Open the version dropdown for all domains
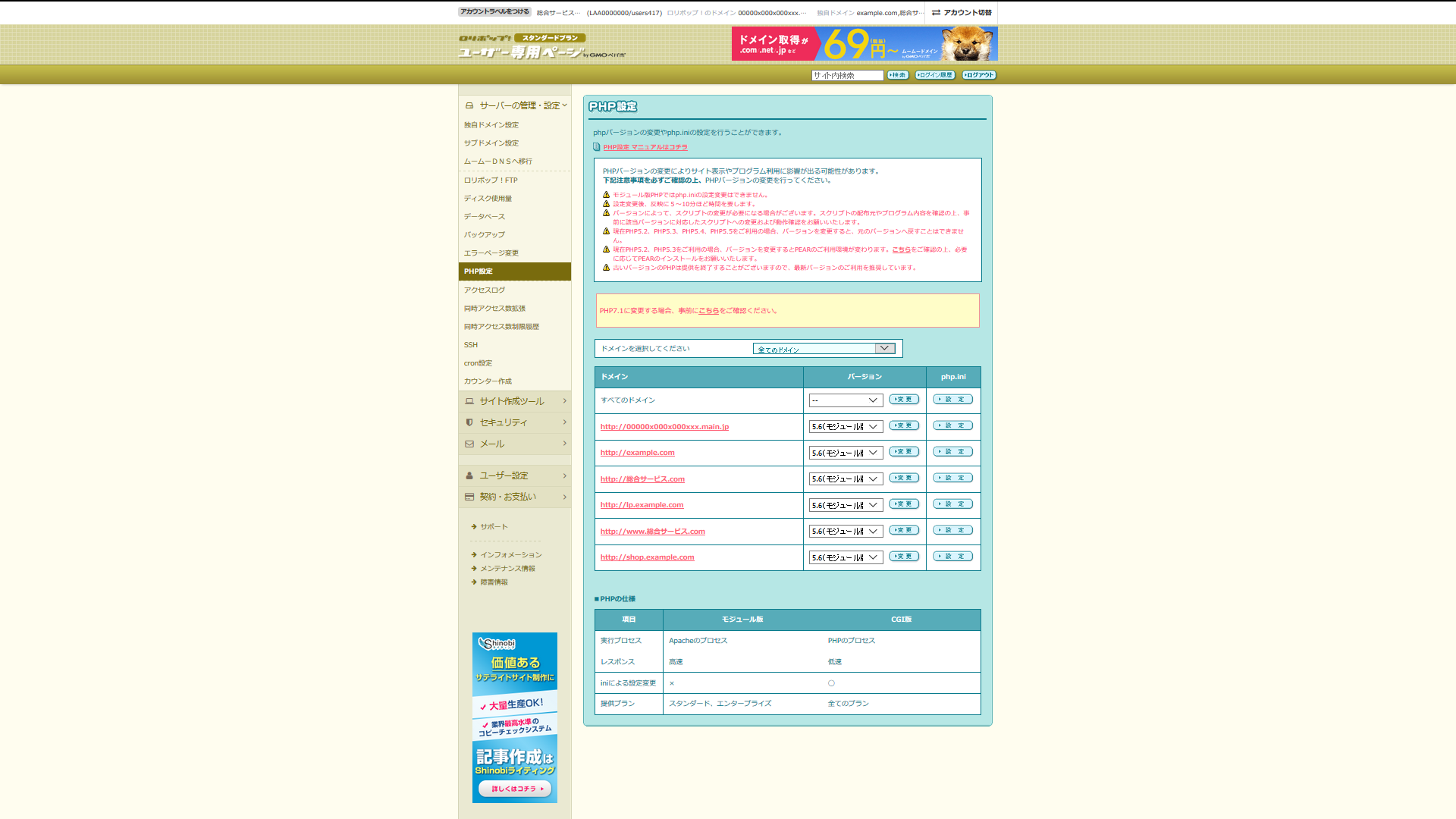This screenshot has height=819, width=1456. point(845,400)
